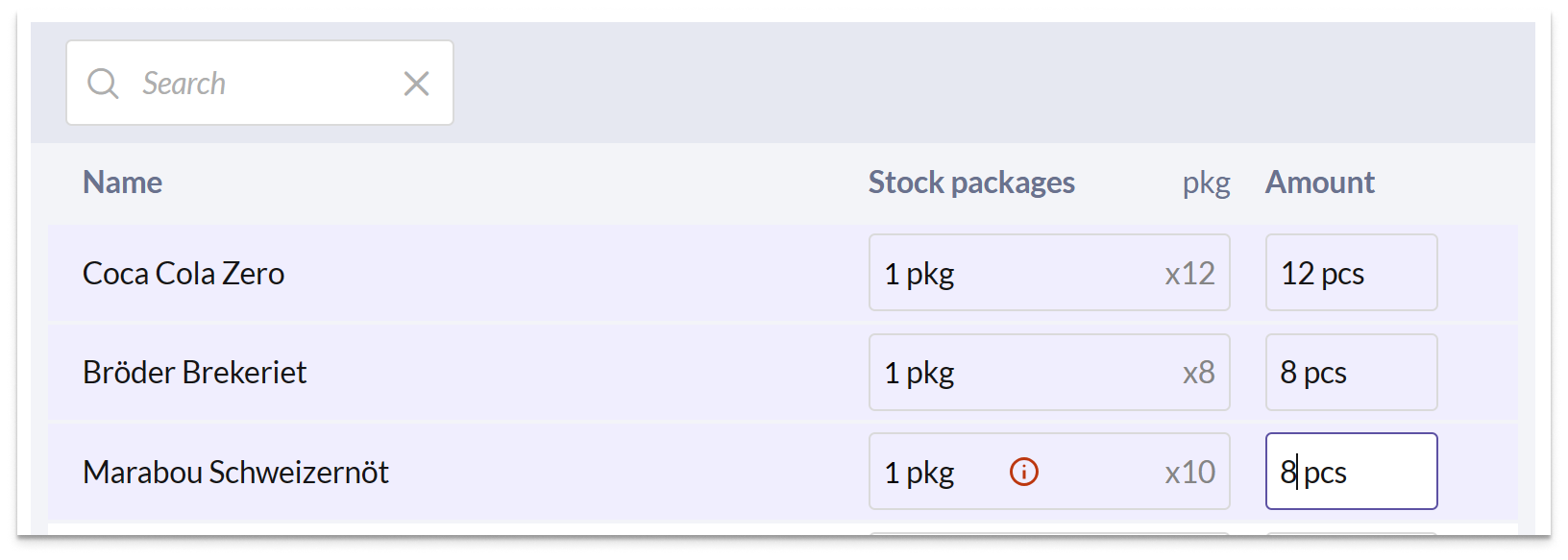The height and width of the screenshot is (560, 1568).
Task: Select the Bröder Brekeriet row name
Action: tap(194, 373)
